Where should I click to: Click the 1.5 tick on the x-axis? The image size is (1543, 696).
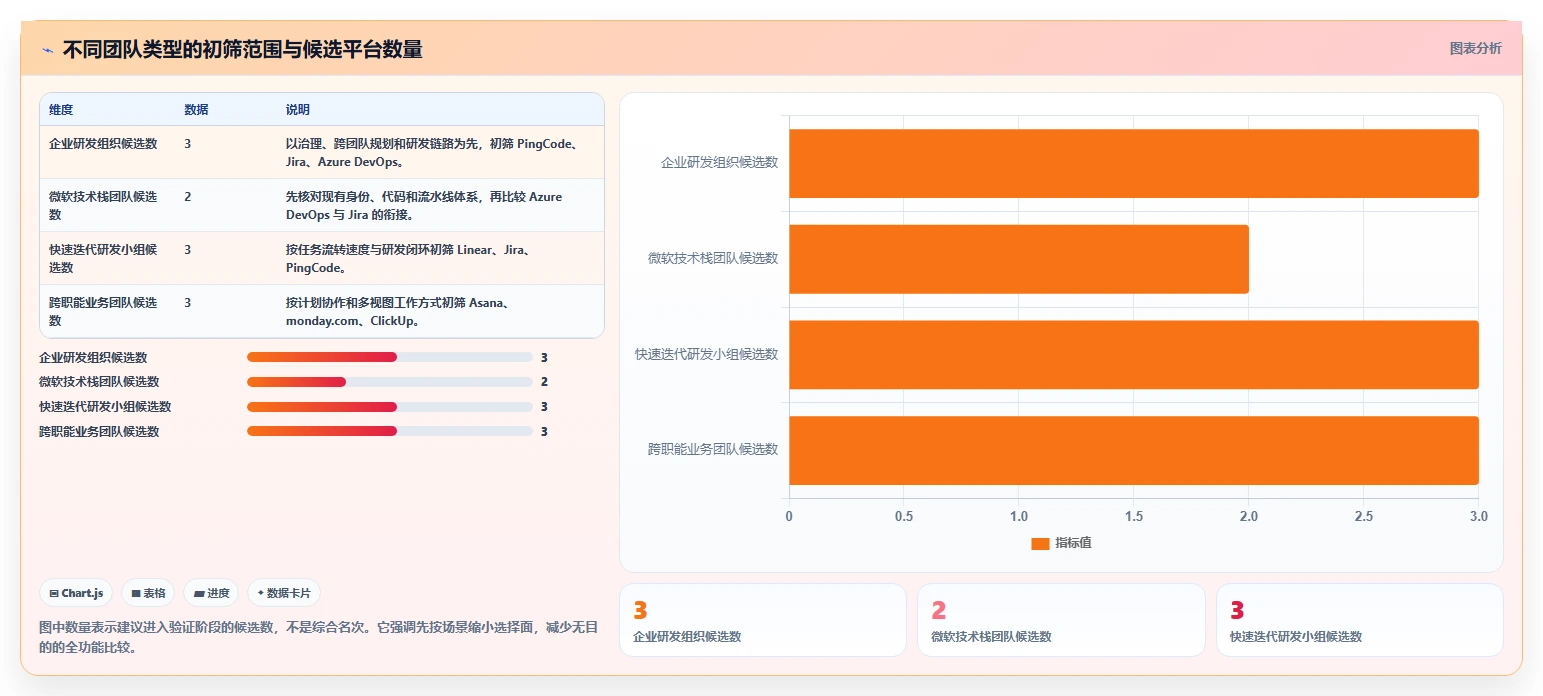[1134, 517]
